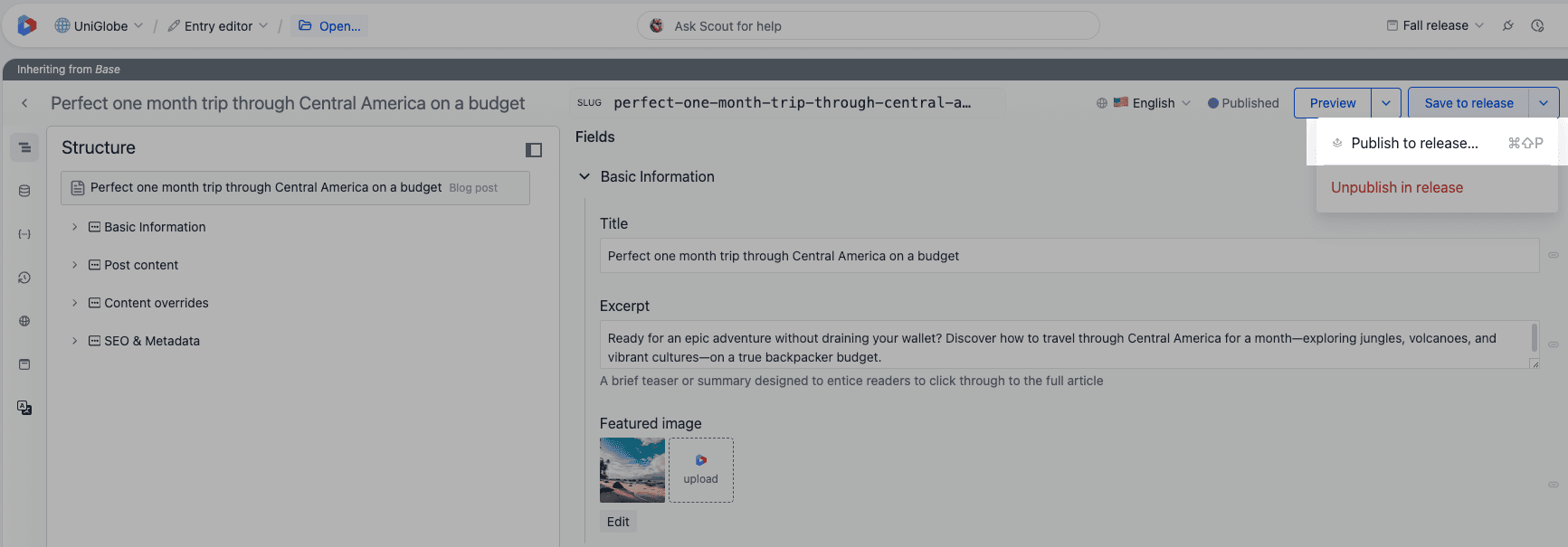1568x547 pixels.
Task: Focus the Ask Scout for help field
Action: click(x=869, y=26)
